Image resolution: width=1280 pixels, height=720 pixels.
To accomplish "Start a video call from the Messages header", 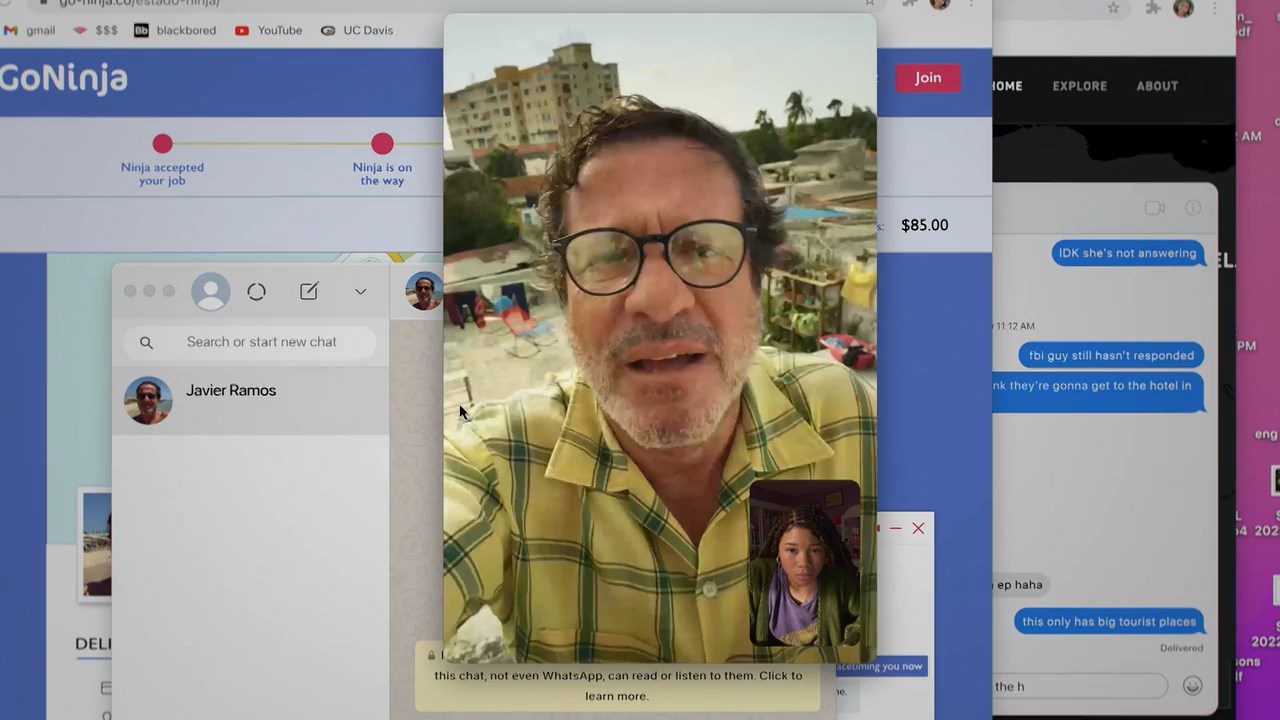I will pyautogui.click(x=1155, y=208).
